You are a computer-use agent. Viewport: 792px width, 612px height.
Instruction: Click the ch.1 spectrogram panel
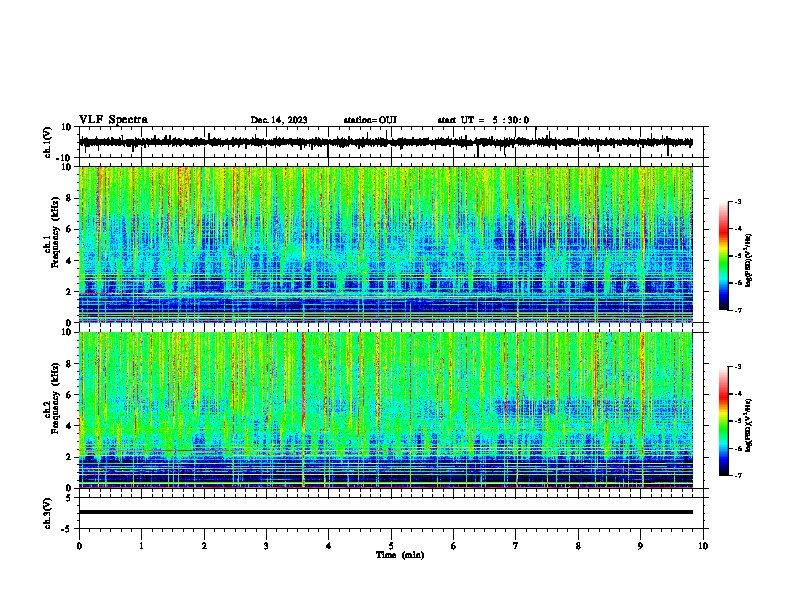(x=386, y=244)
